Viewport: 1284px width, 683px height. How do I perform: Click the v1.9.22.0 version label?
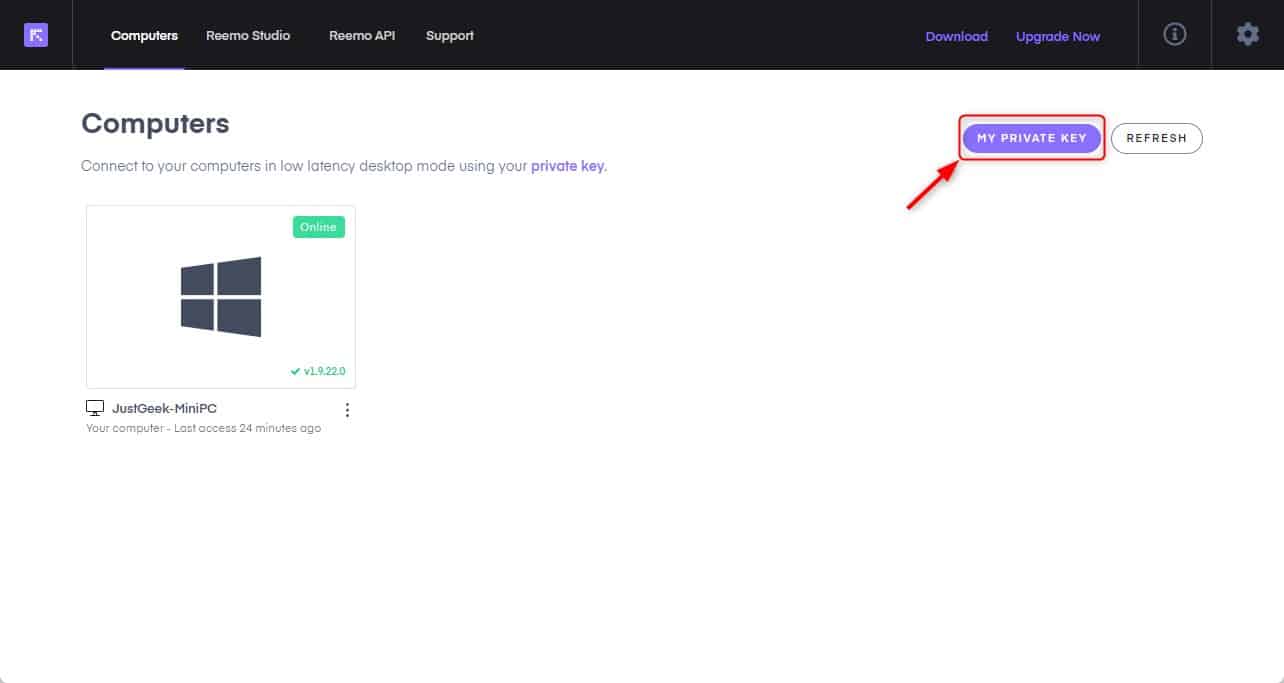coord(318,371)
